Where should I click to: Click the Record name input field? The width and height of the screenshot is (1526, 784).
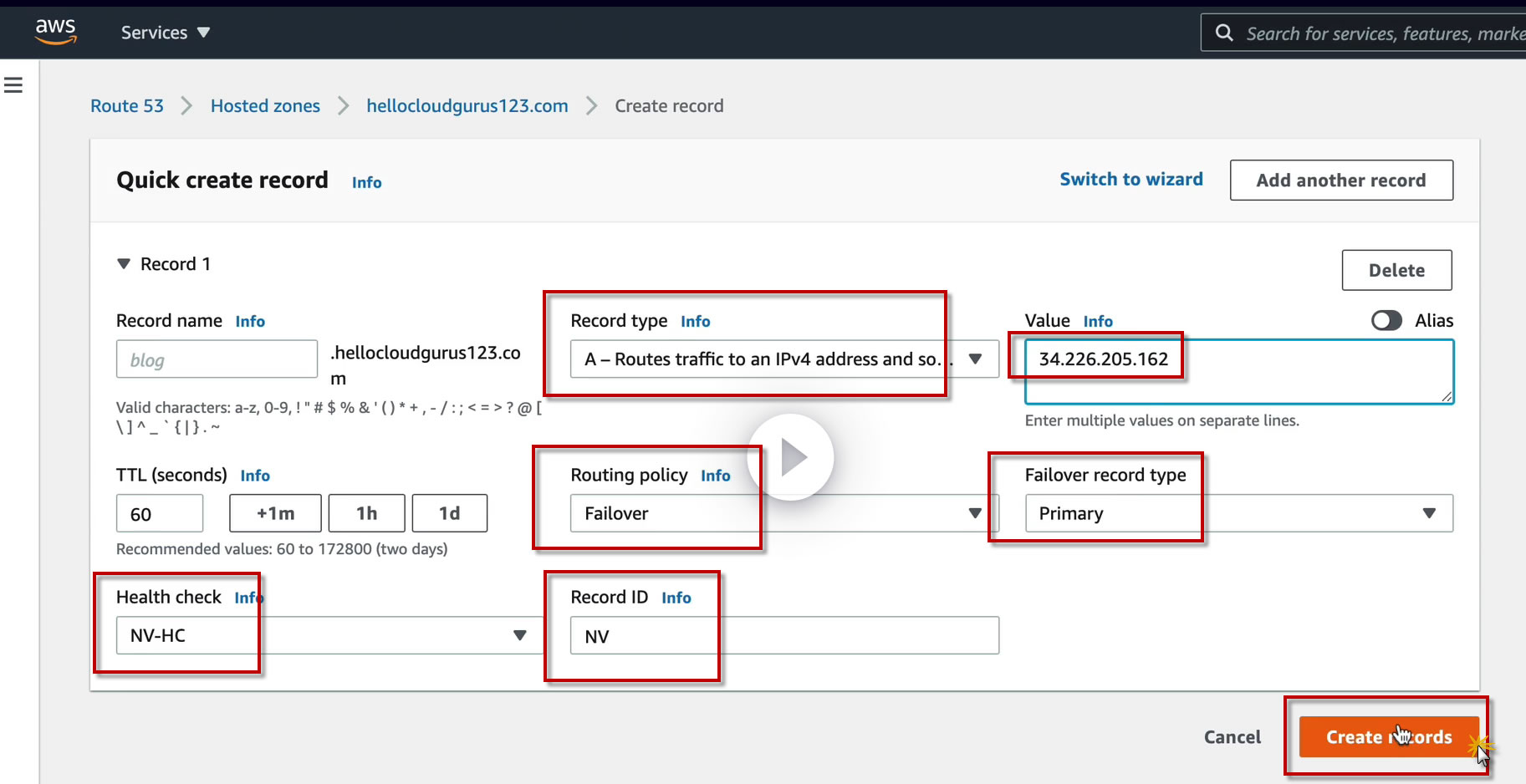tap(217, 359)
